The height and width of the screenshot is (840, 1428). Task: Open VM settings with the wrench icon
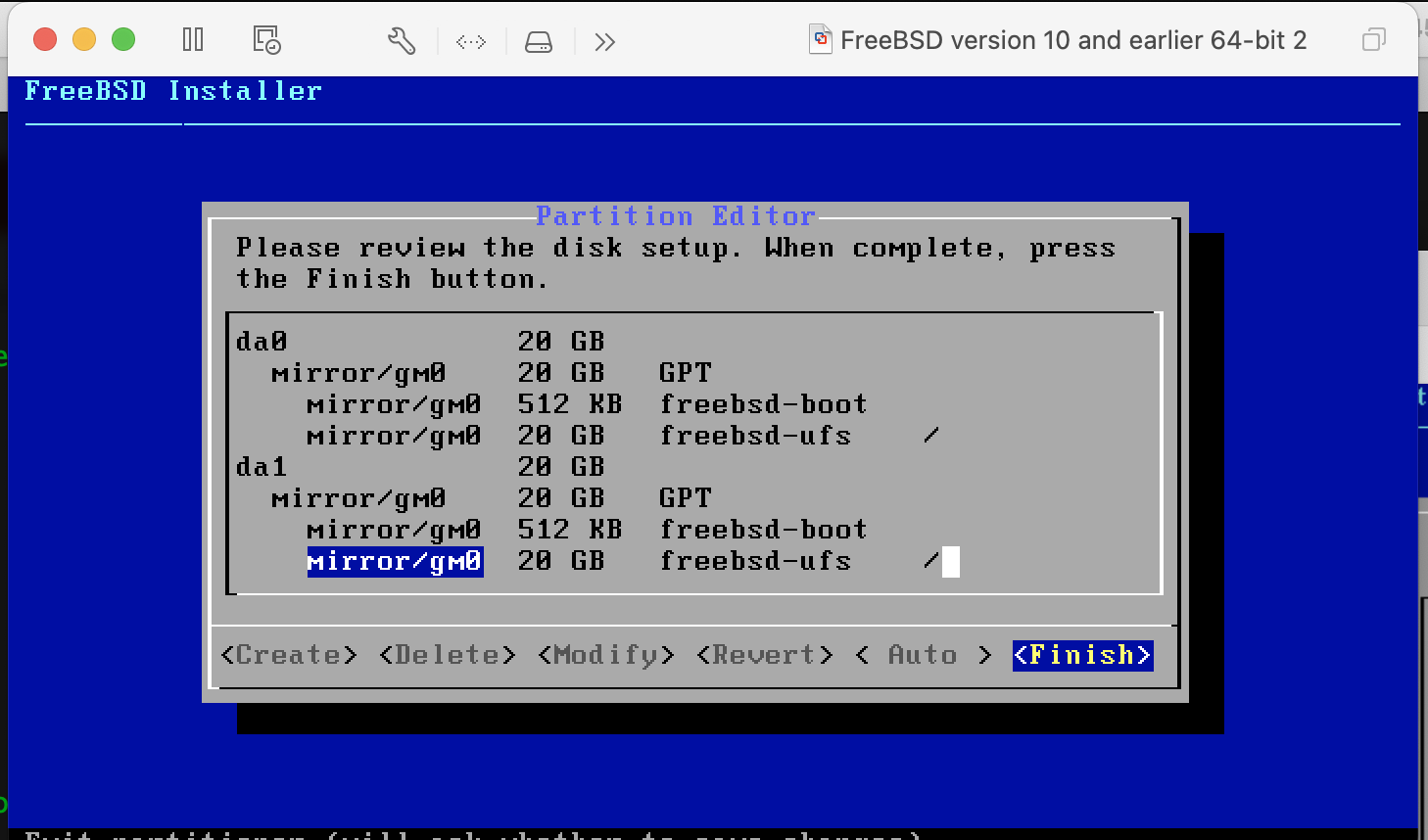[x=402, y=40]
